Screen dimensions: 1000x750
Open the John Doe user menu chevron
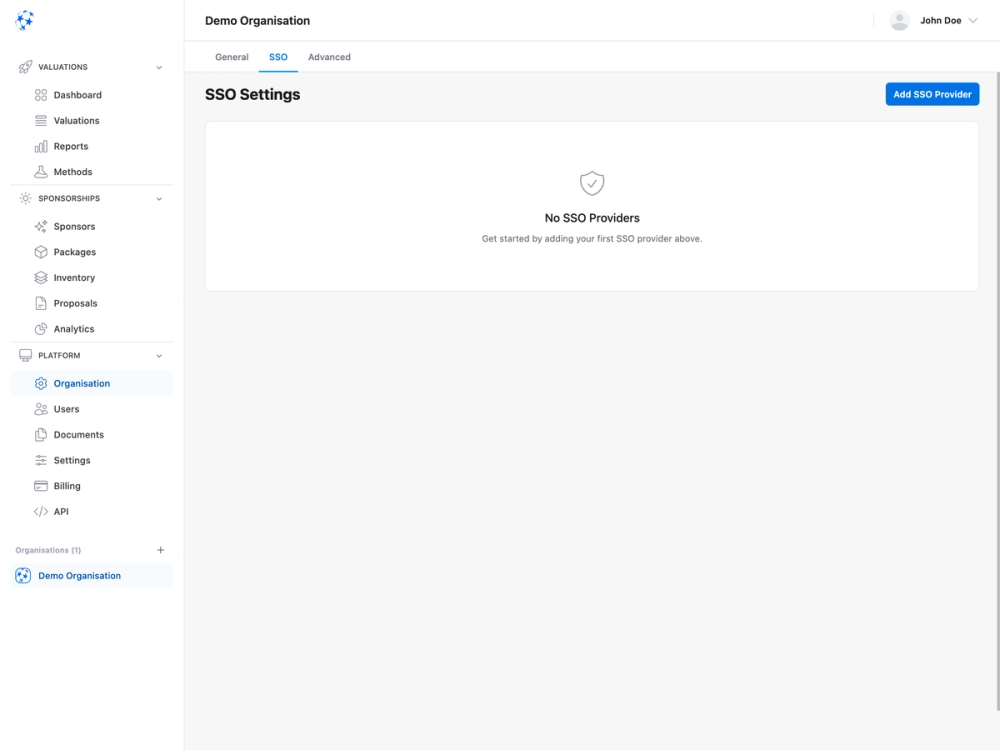point(973,20)
